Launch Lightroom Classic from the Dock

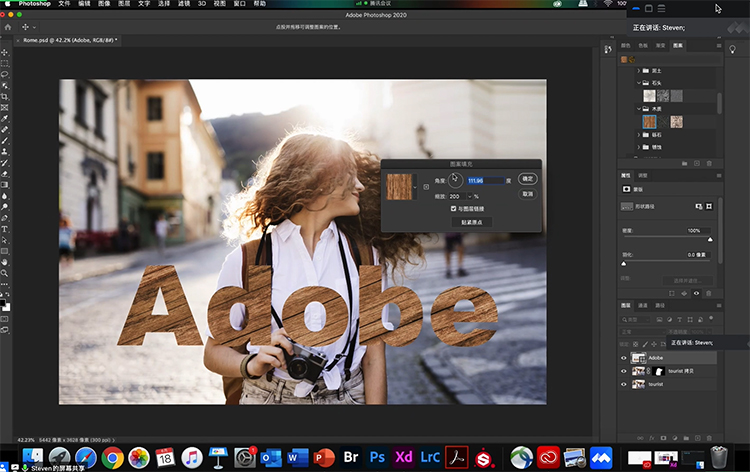[x=431, y=457]
